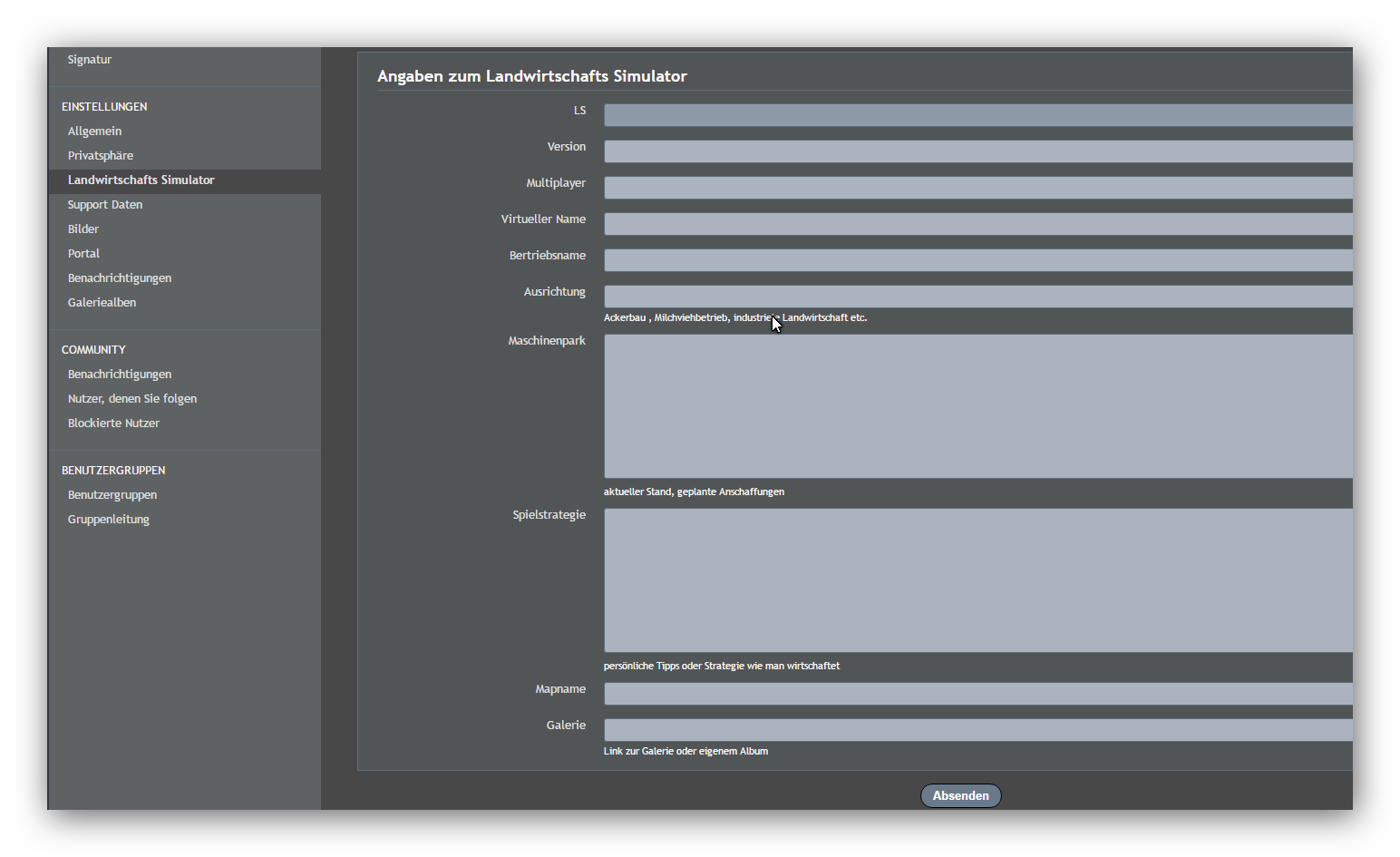Viewport: 1400px width, 857px height.
Task: Select Portal in the sidebar
Action: point(83,254)
